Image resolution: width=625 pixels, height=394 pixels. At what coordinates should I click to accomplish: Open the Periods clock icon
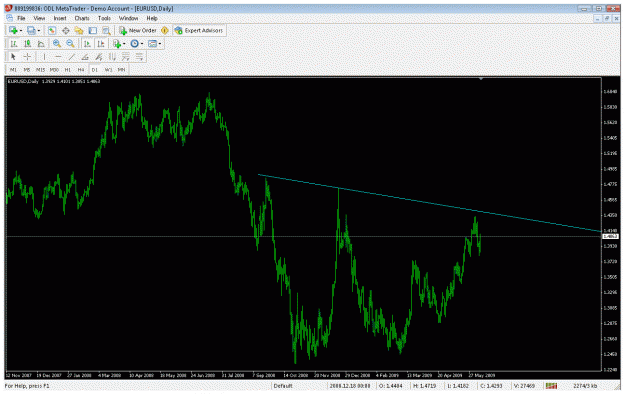pyautogui.click(x=135, y=43)
